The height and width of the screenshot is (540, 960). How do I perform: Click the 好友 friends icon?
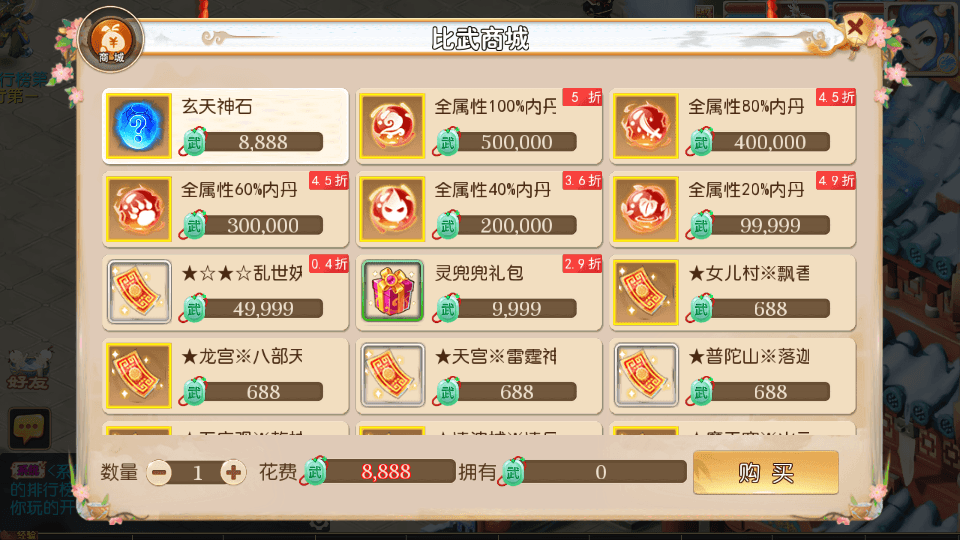point(28,369)
